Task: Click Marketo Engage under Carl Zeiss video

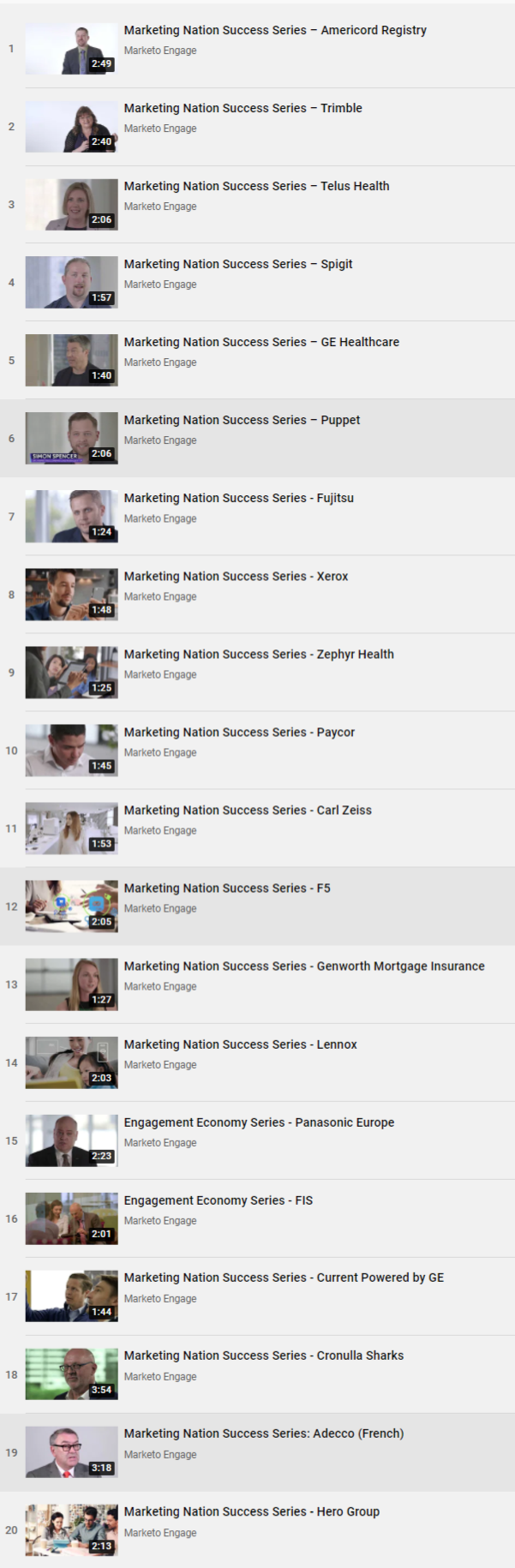Action: click(160, 830)
